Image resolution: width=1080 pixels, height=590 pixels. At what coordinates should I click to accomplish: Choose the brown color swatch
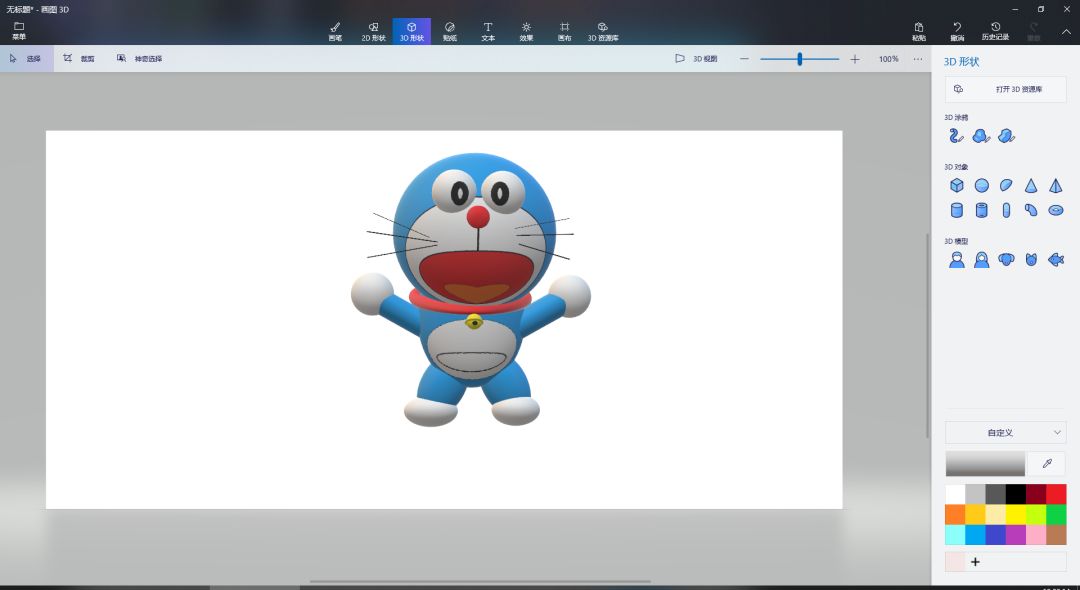click(x=1056, y=534)
